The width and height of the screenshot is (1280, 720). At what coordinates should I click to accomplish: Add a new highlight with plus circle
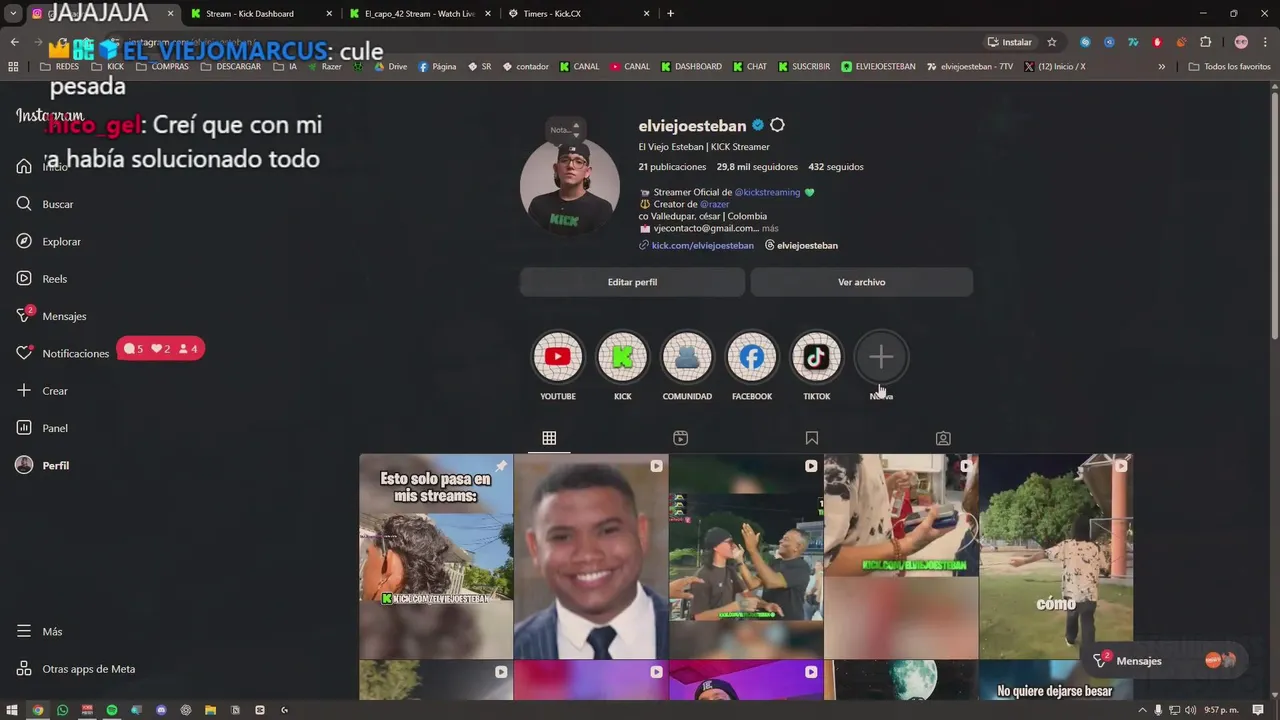(881, 357)
